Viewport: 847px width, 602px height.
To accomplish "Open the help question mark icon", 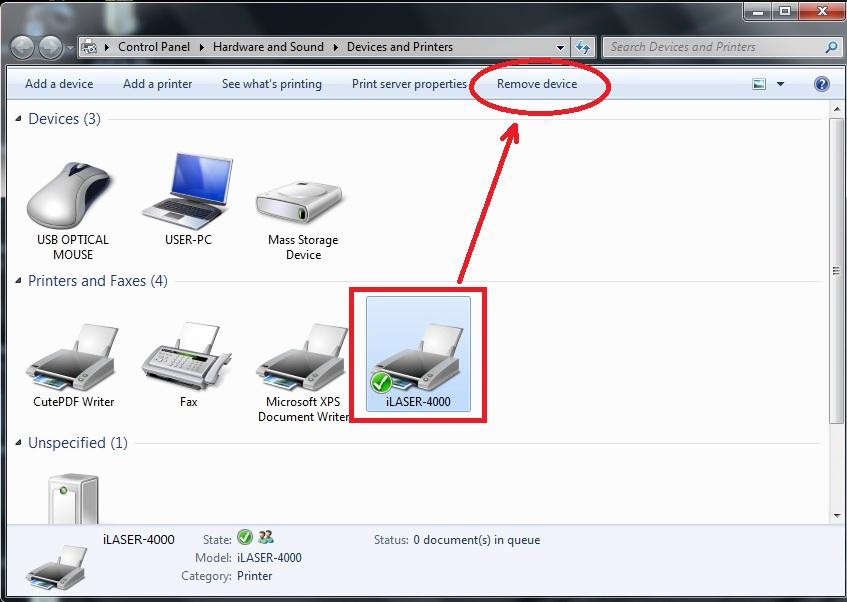I will click(x=822, y=84).
